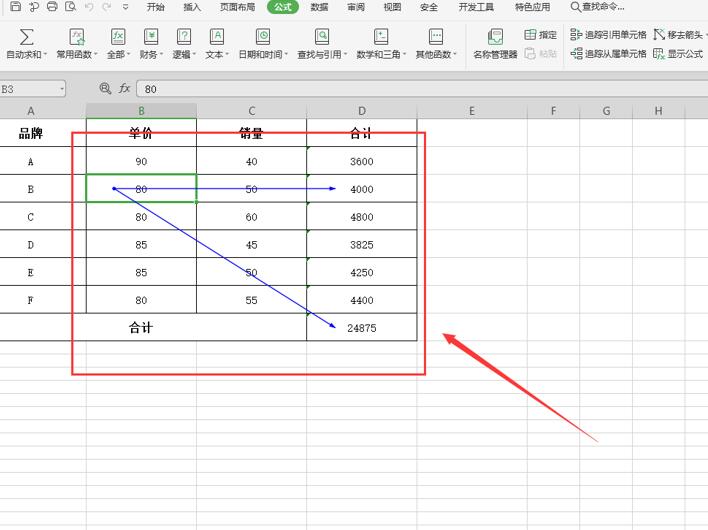Expand the 数学和三角 dropdown arrow
Screen dimensions: 708x530
coord(405,55)
